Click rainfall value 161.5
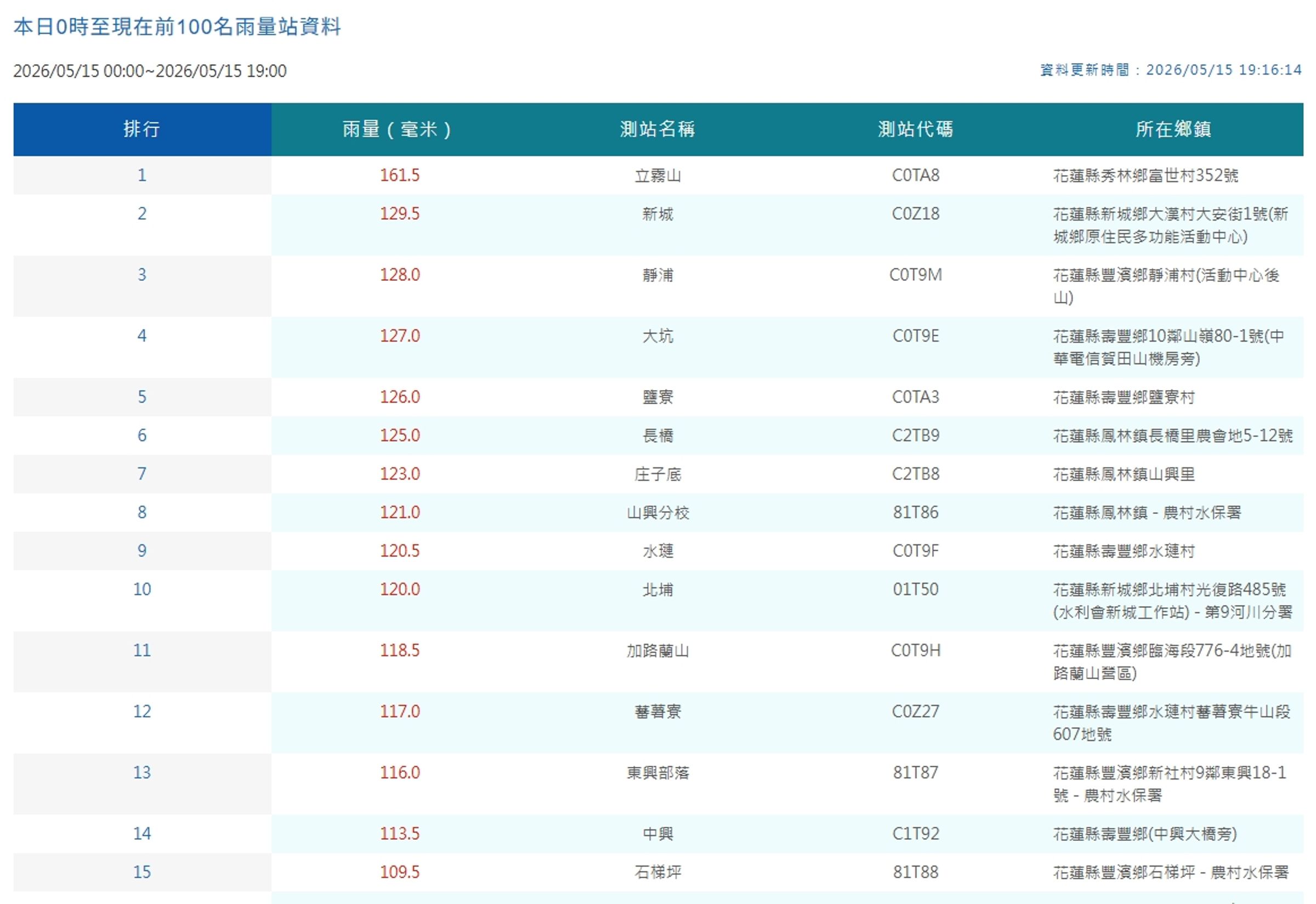Screen dimensions: 1316x904 click(400, 175)
